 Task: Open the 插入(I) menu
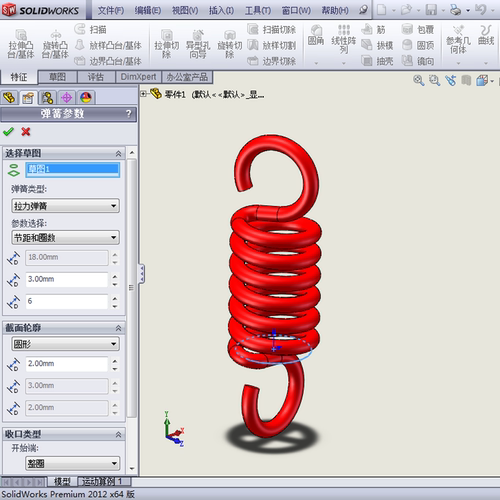pyautogui.click(x=221, y=11)
